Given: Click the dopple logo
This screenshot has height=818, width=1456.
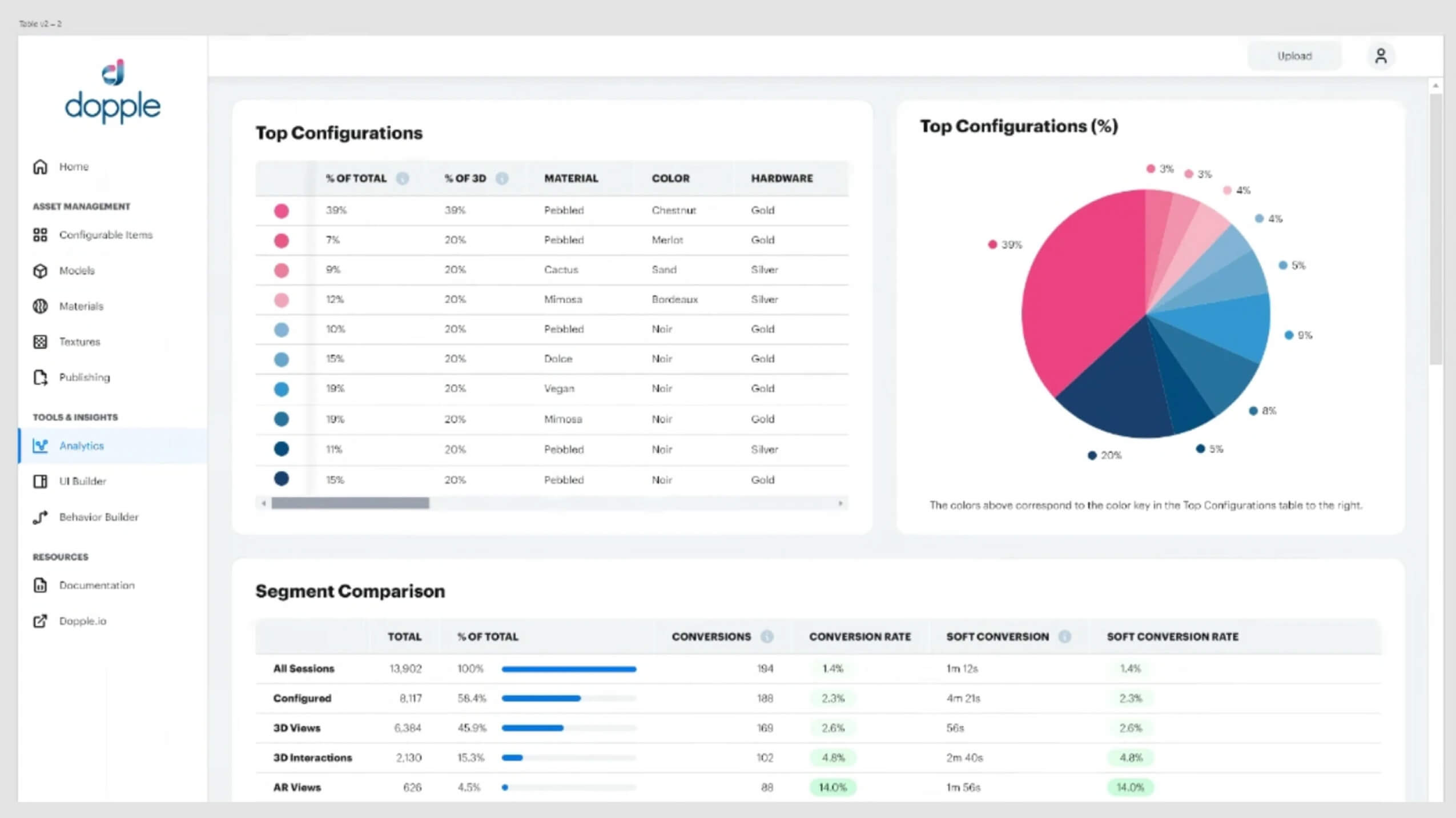Looking at the screenshot, I should coord(112,91).
